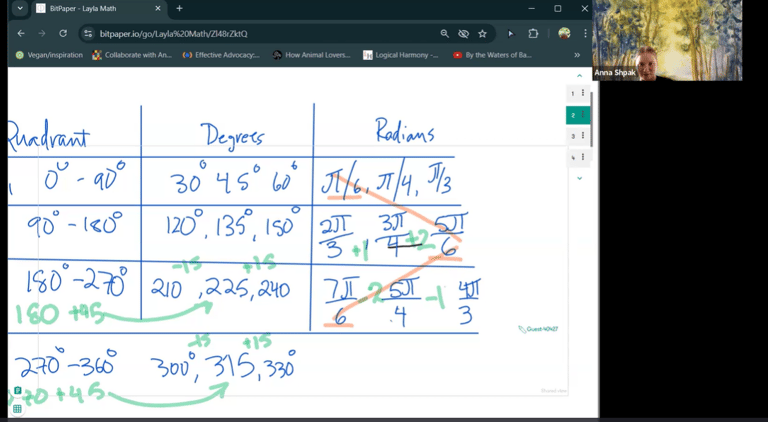Click the page list vertical scrollbar
Viewport: 768px width, 422px height.
(x=591, y=119)
